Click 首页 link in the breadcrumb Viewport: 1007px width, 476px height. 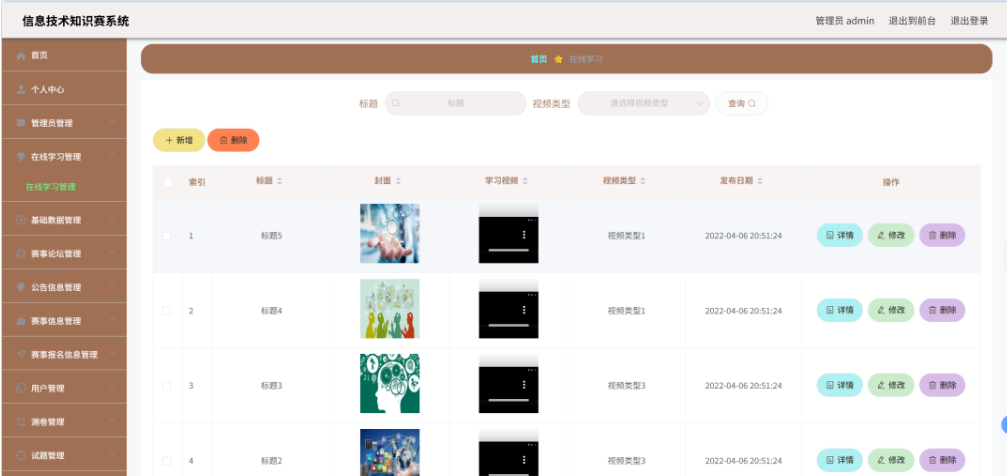click(539, 59)
